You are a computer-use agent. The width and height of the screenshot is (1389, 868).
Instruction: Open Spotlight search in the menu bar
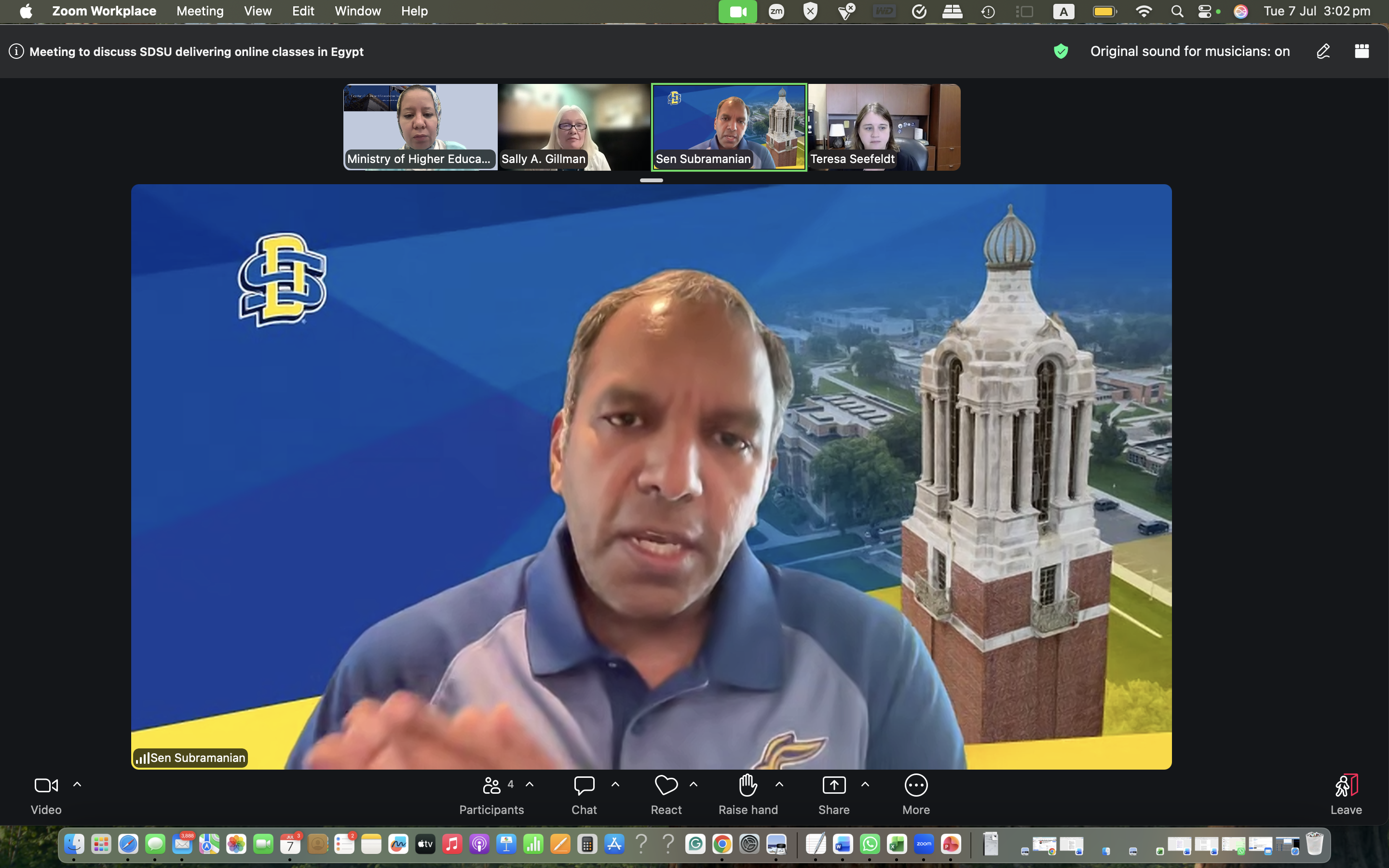[x=1177, y=12]
